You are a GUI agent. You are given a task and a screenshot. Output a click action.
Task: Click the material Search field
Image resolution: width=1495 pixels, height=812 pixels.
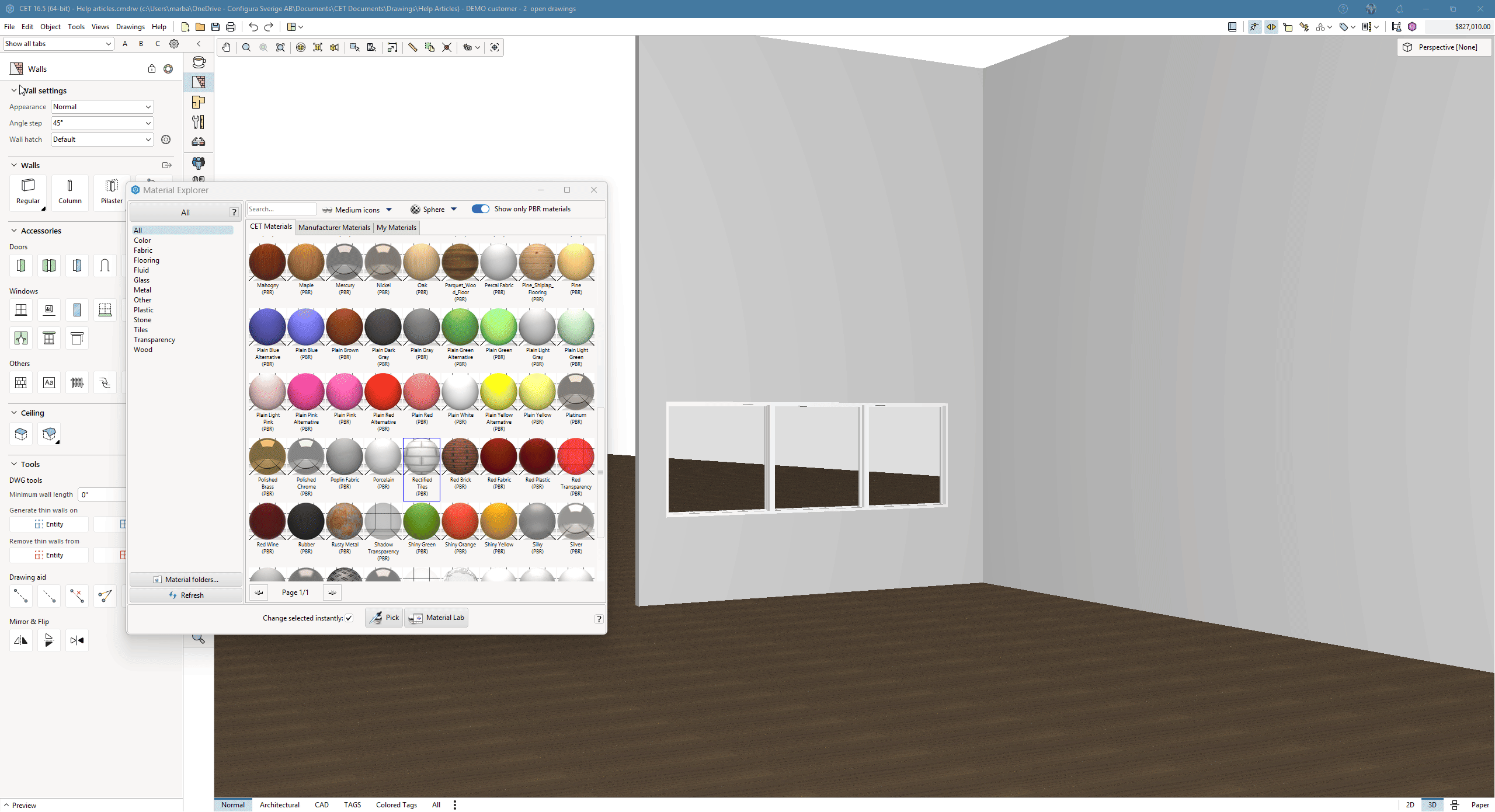pyautogui.click(x=282, y=209)
